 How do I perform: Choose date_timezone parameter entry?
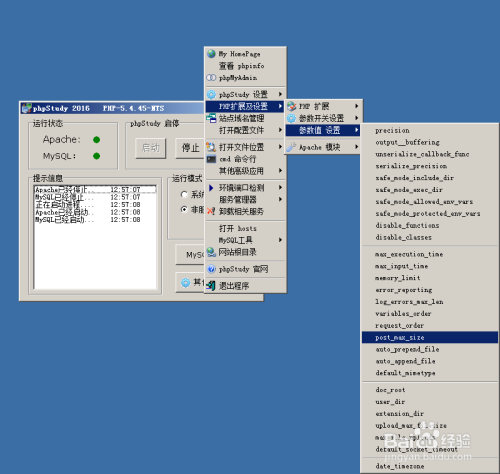tap(430, 466)
